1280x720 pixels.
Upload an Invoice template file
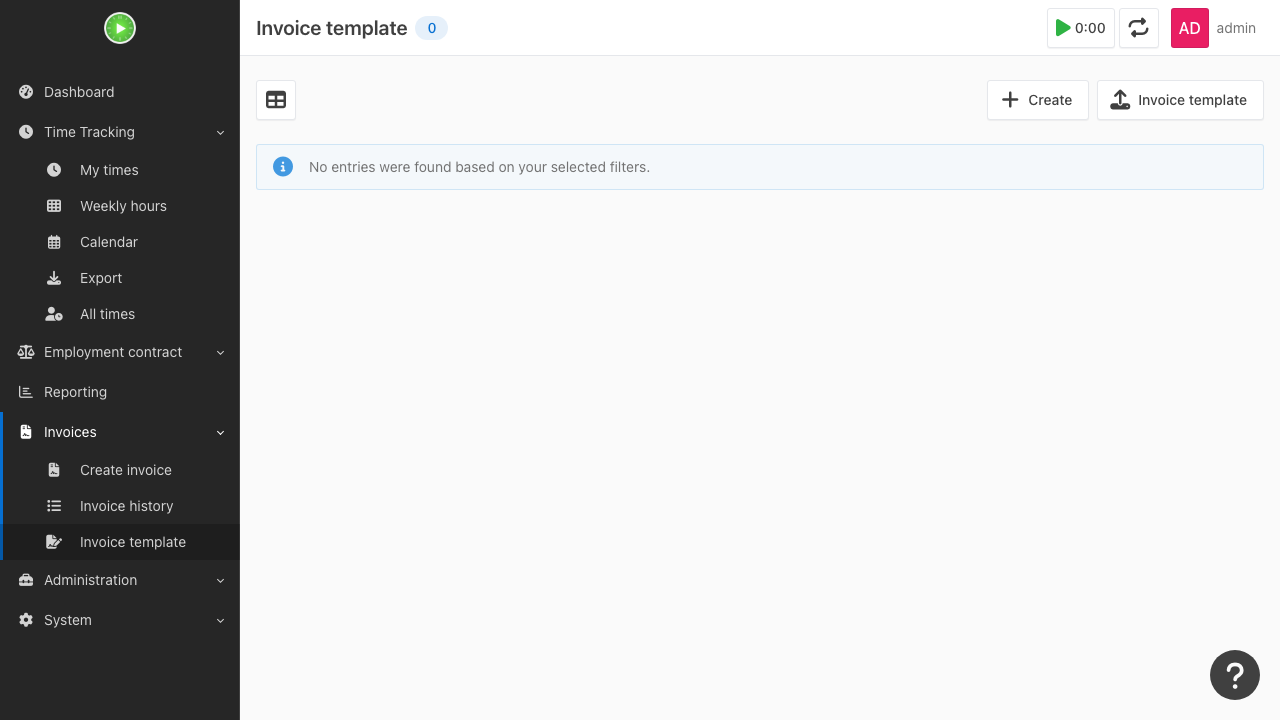point(1180,100)
